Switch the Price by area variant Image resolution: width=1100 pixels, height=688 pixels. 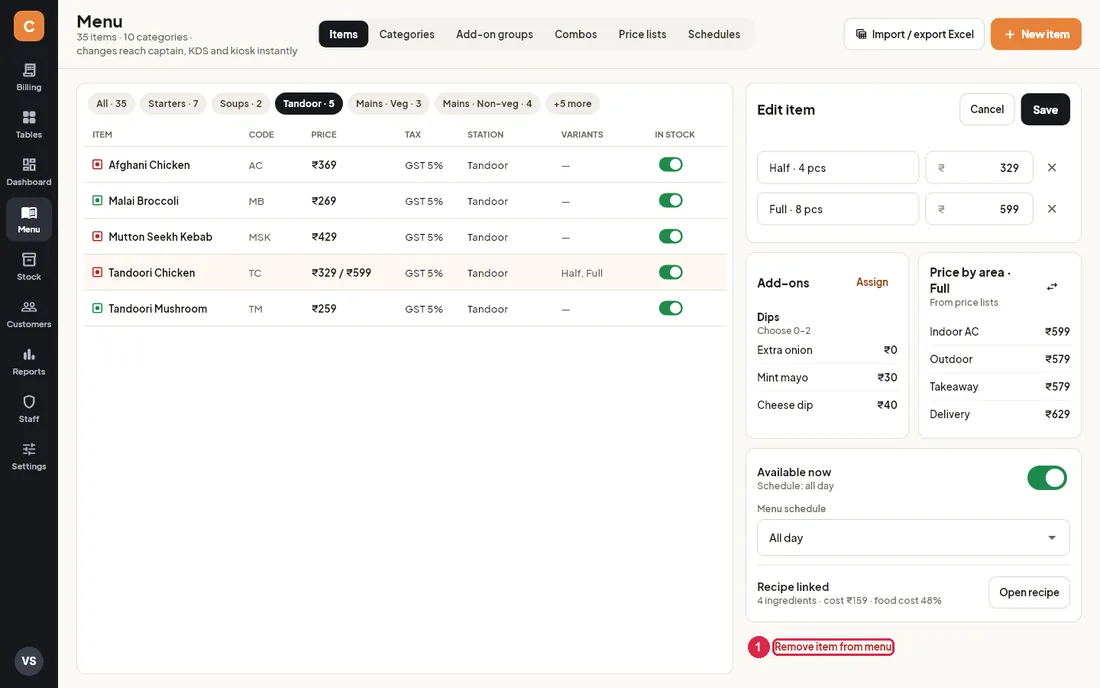tap(1052, 286)
